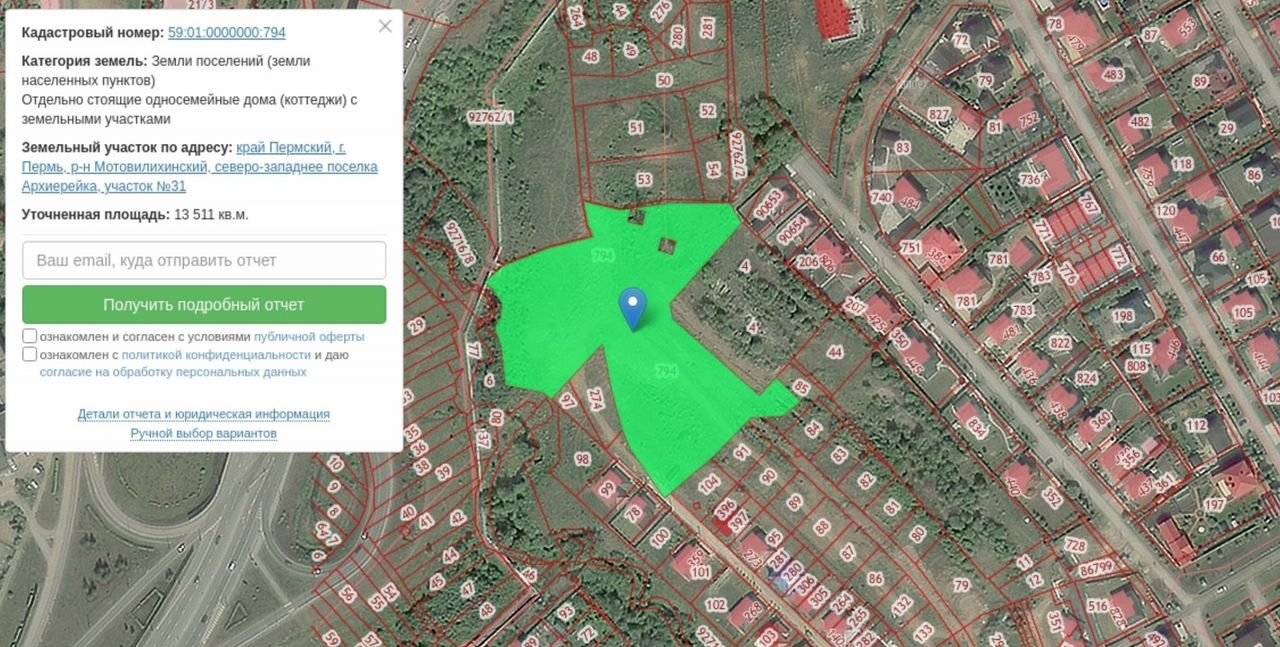Click the blue location marker pin
1280x647 pixels.
point(632,306)
